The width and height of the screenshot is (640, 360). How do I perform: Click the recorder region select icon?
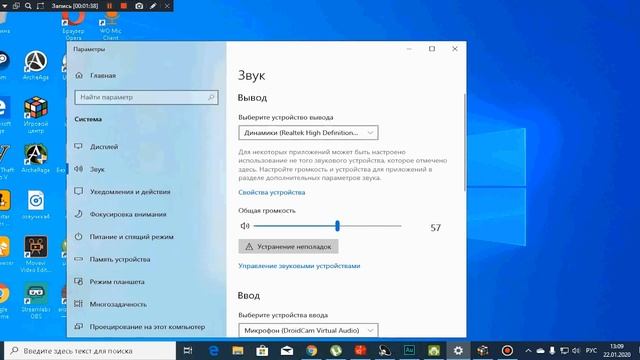40,6
